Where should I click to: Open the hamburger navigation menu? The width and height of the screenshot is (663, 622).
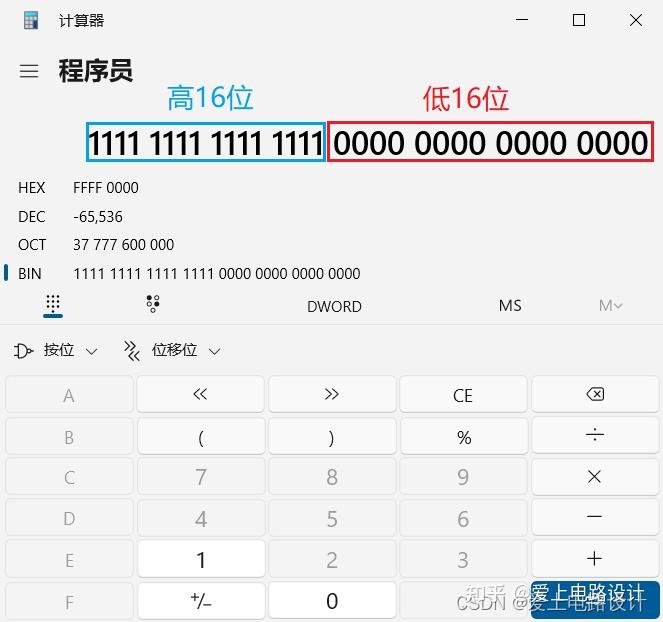point(29,71)
